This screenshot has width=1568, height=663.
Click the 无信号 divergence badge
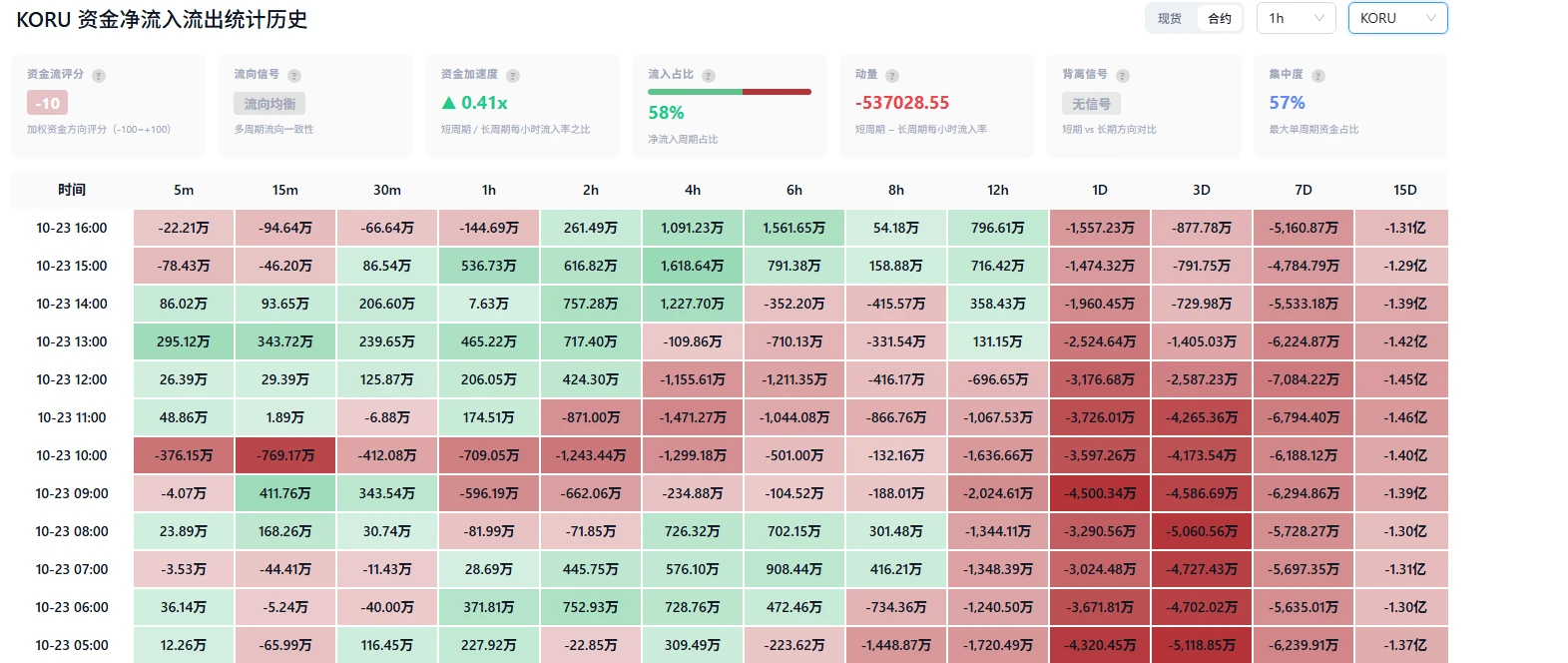point(1091,104)
